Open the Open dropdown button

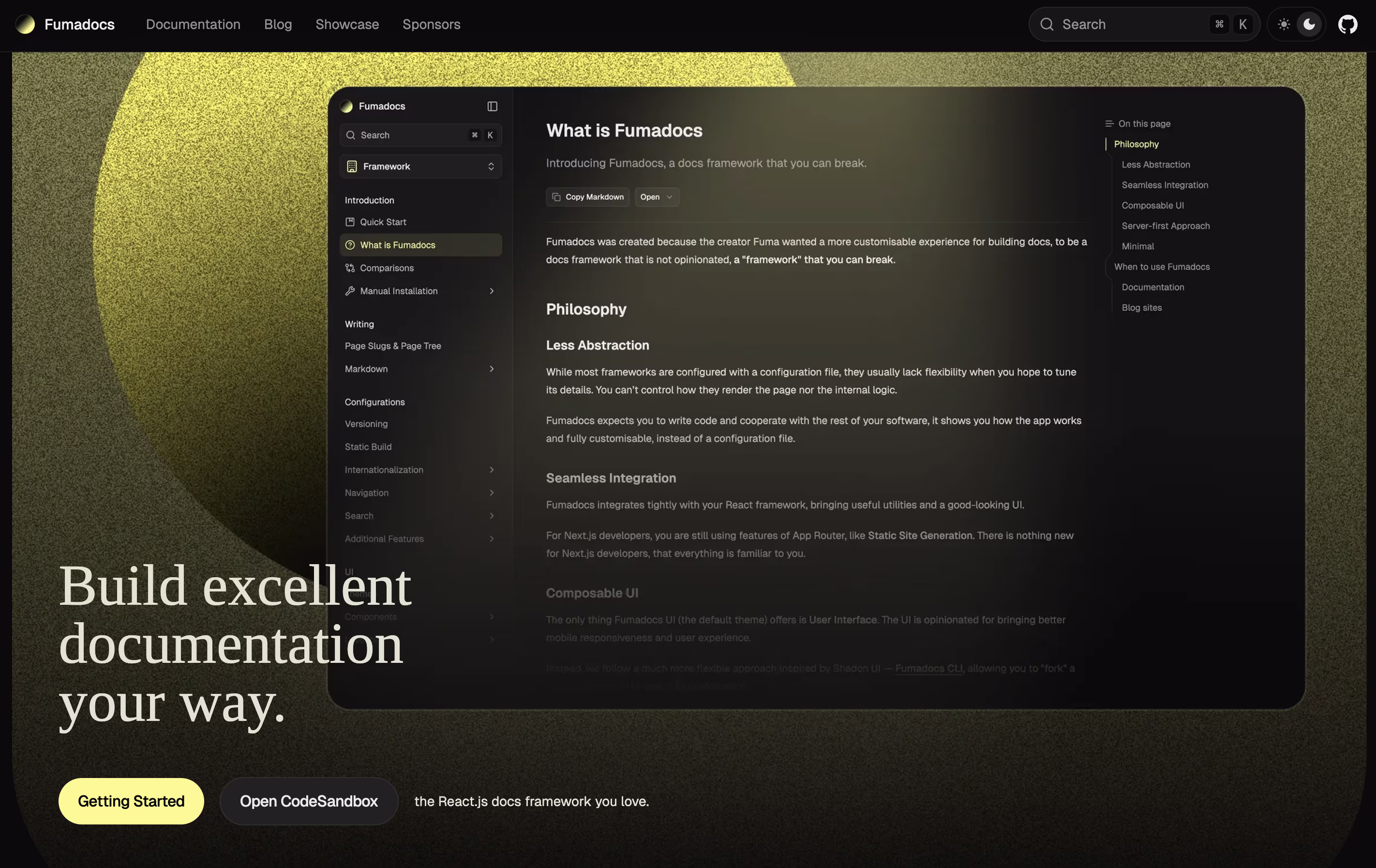click(x=657, y=196)
